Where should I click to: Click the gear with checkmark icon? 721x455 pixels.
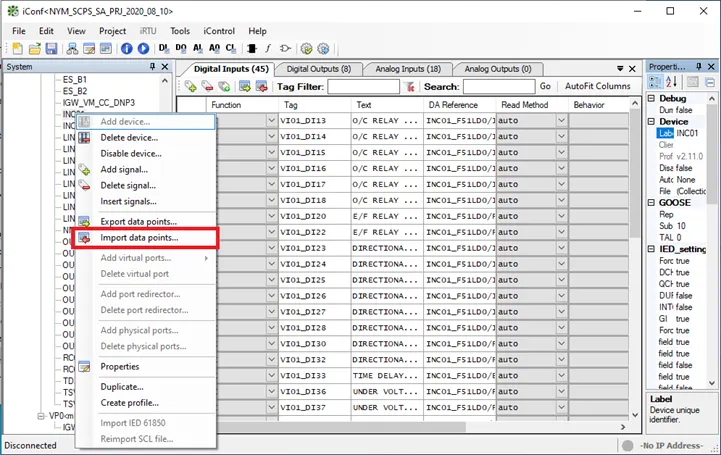tap(306, 48)
